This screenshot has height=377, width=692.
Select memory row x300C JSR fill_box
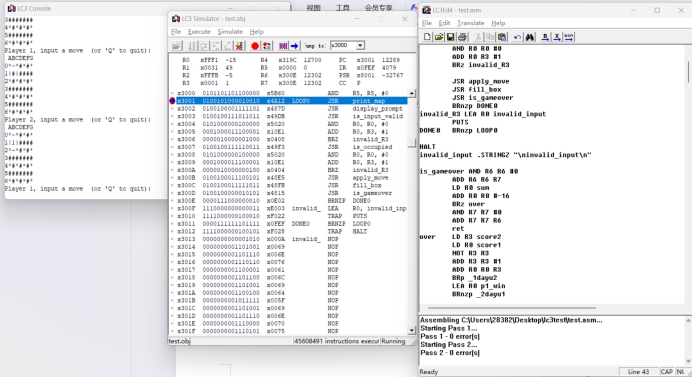(x=292, y=185)
